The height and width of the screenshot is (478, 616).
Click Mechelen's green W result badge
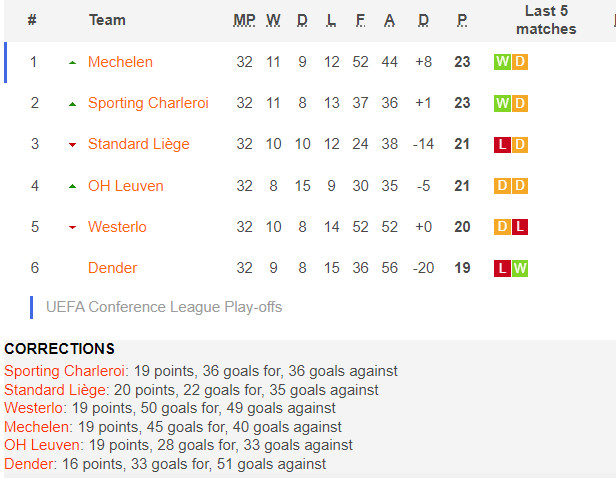pyautogui.click(x=502, y=62)
